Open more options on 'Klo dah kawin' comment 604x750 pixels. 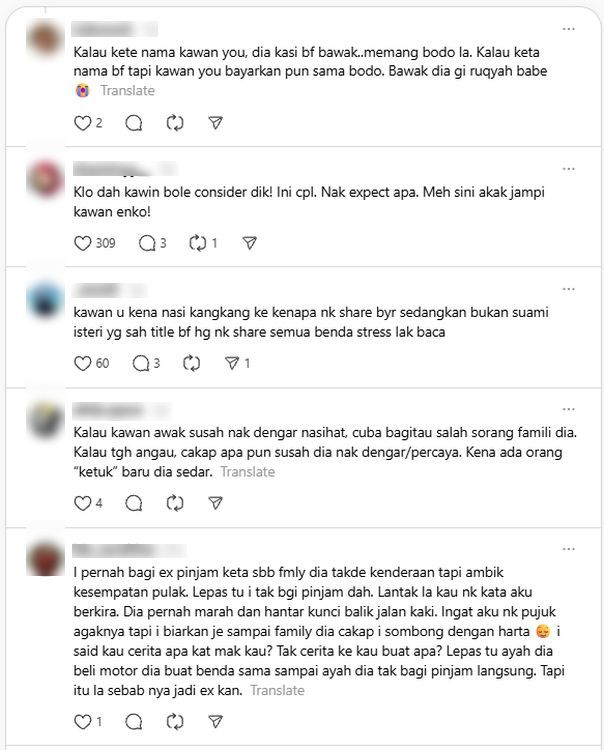tap(569, 169)
